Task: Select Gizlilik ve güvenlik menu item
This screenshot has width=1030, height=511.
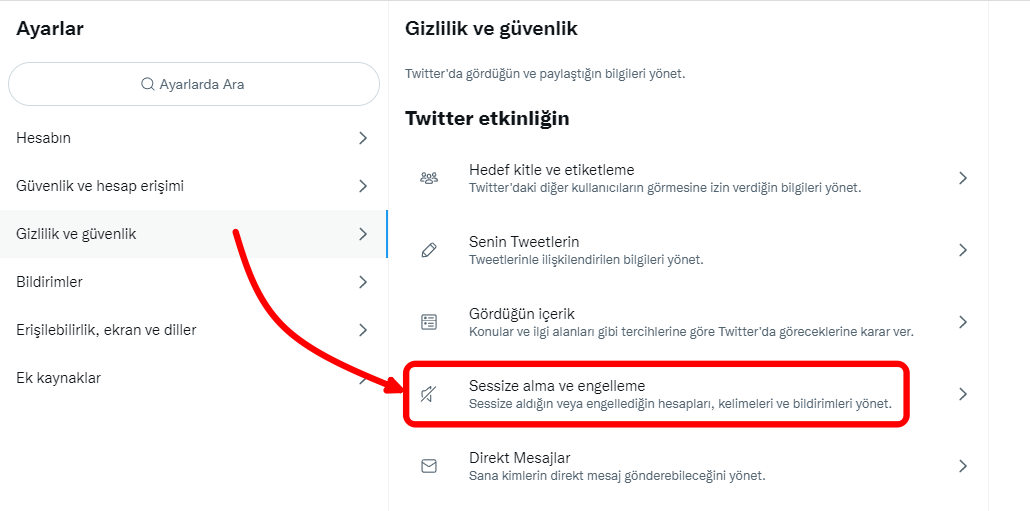Action: [x=77, y=234]
